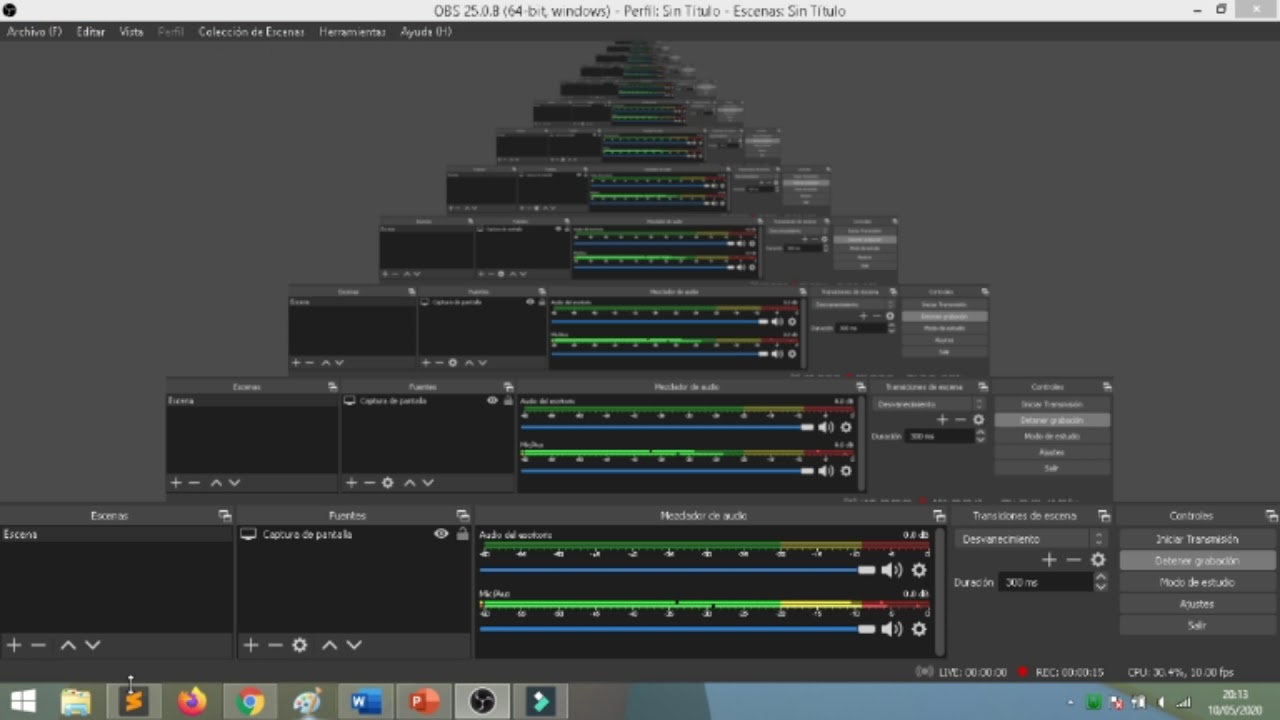Open the Editar menu

(x=90, y=32)
